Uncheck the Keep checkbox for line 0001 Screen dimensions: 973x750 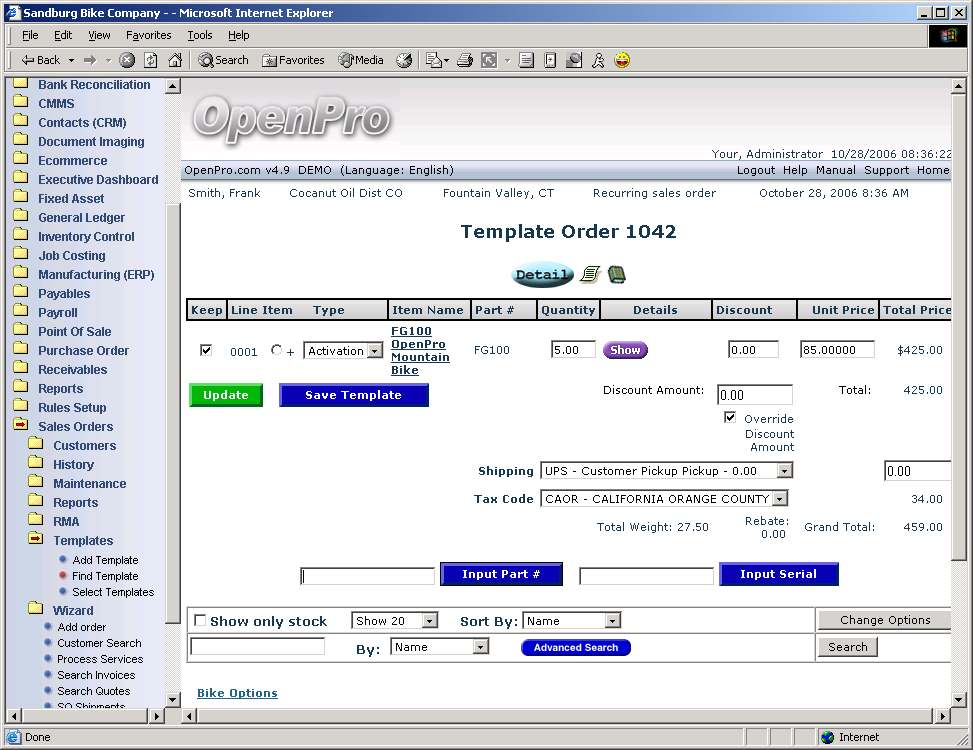click(206, 350)
